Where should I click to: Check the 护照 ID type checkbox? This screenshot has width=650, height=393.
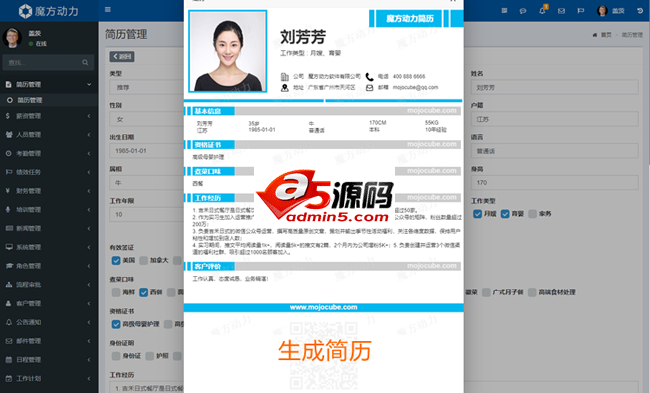[150, 356]
